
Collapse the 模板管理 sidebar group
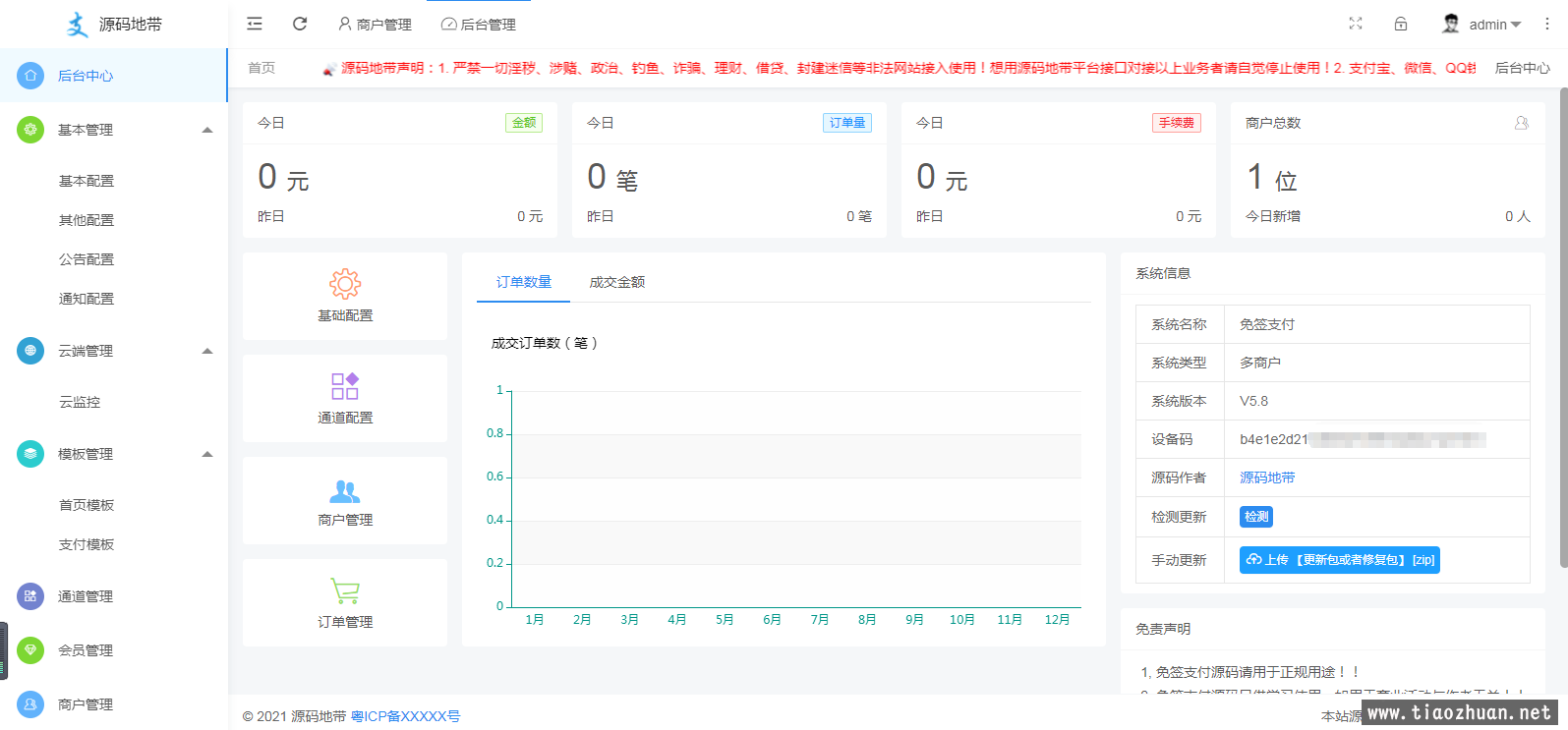click(x=206, y=454)
